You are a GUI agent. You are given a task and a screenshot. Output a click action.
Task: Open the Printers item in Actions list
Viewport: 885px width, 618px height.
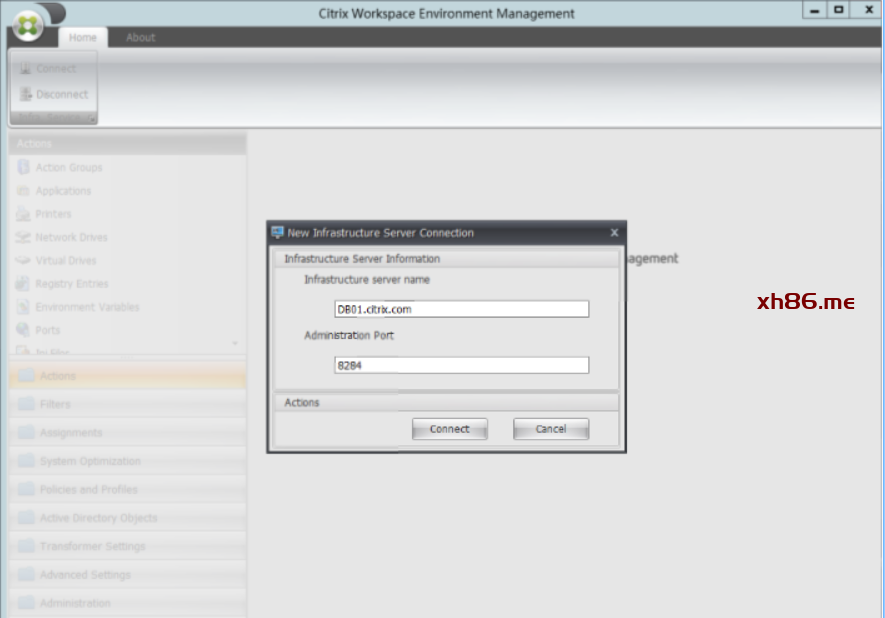pos(53,214)
